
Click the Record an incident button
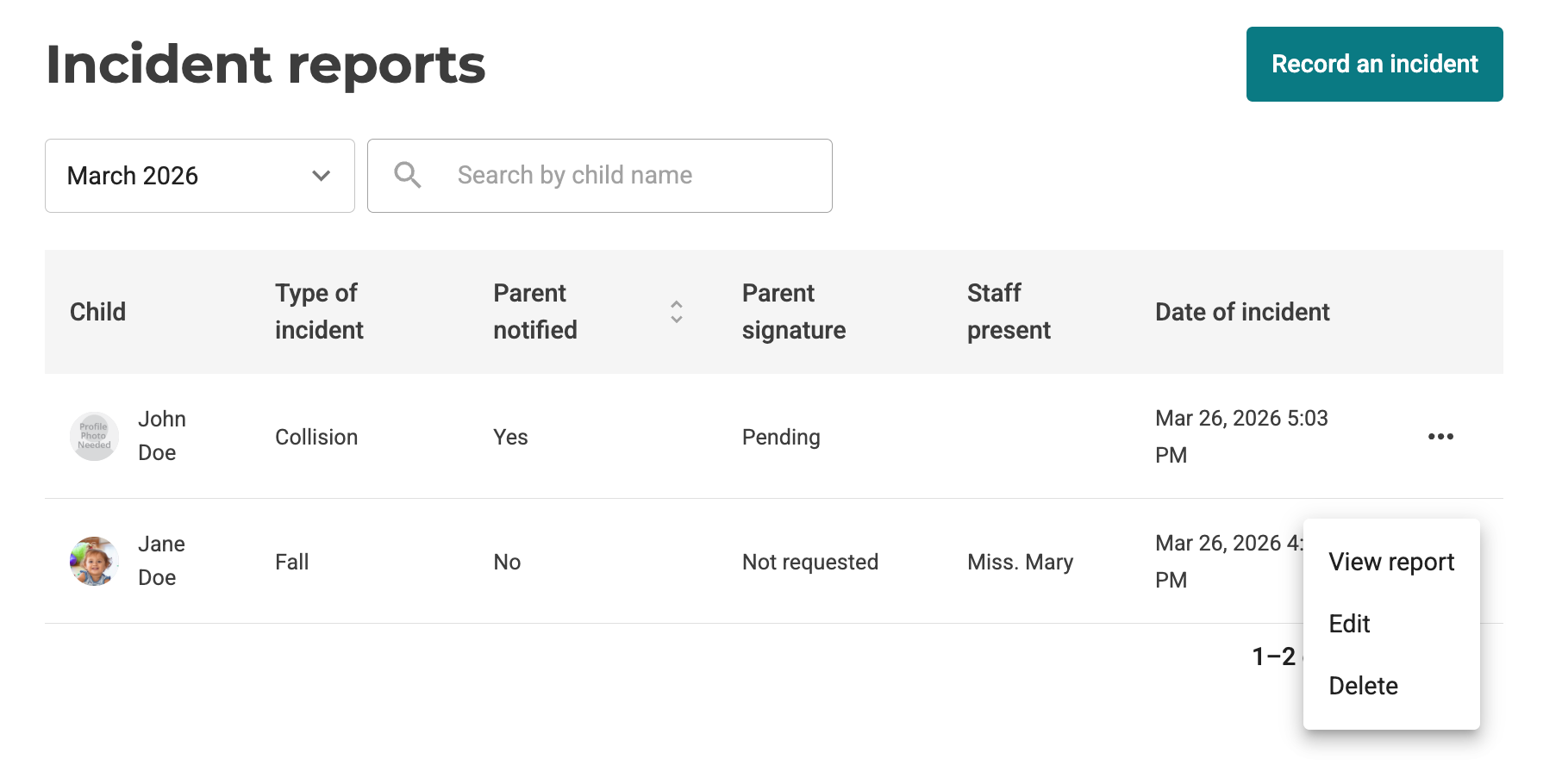tap(1374, 64)
